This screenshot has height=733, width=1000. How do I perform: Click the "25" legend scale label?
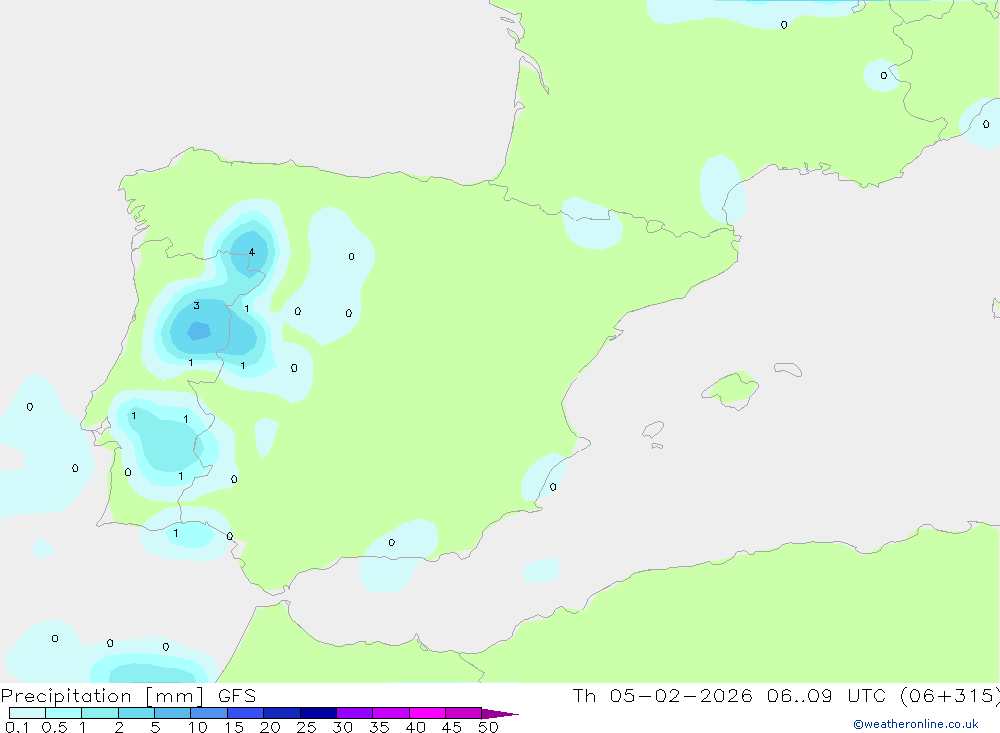pos(307,727)
